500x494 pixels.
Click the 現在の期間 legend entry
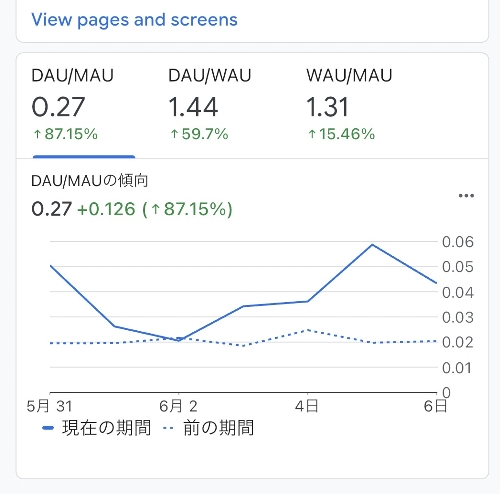(97, 428)
